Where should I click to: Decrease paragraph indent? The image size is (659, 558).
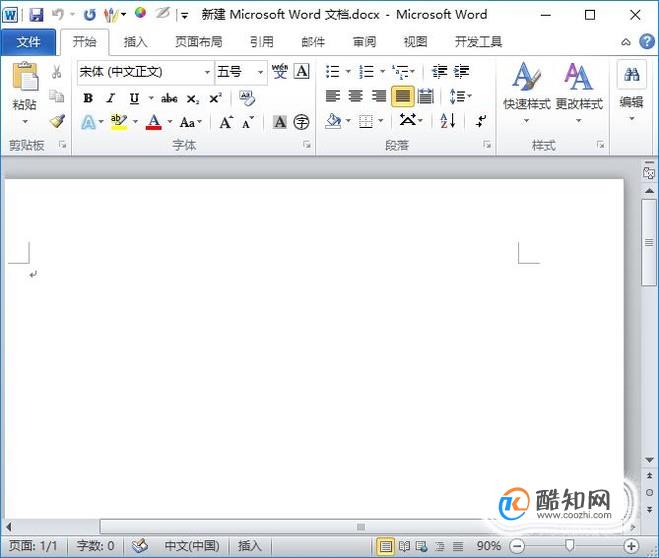click(440, 71)
